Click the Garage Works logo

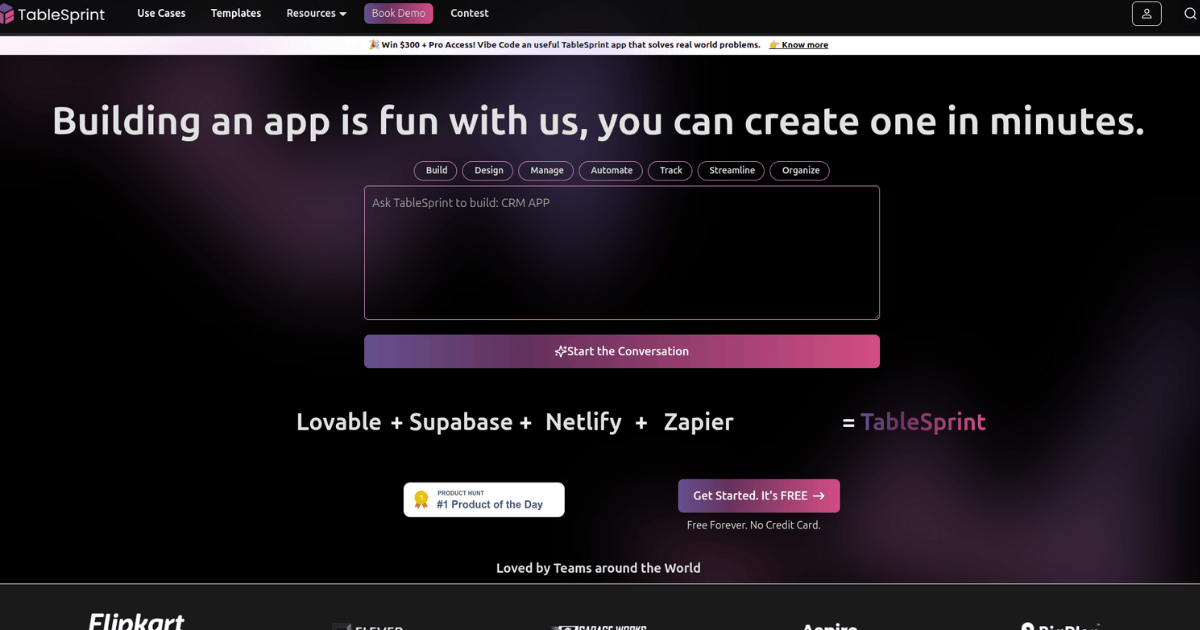(600, 627)
